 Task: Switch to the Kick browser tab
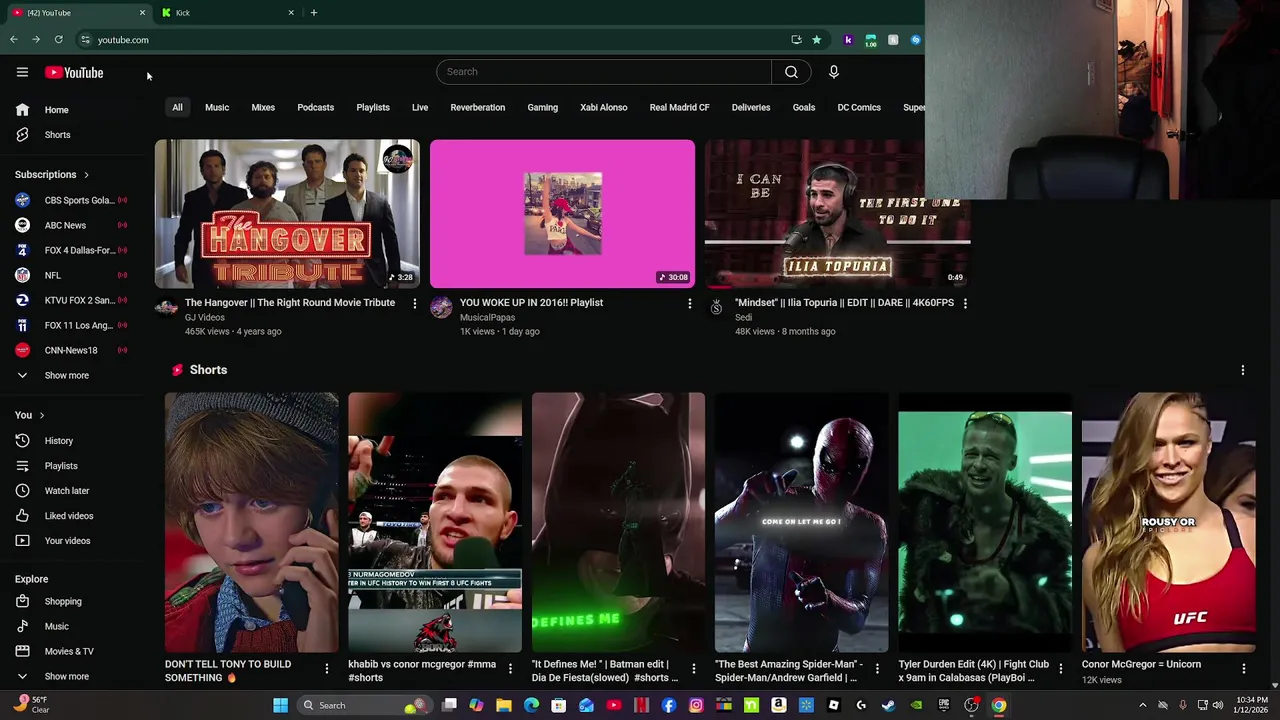[228, 13]
